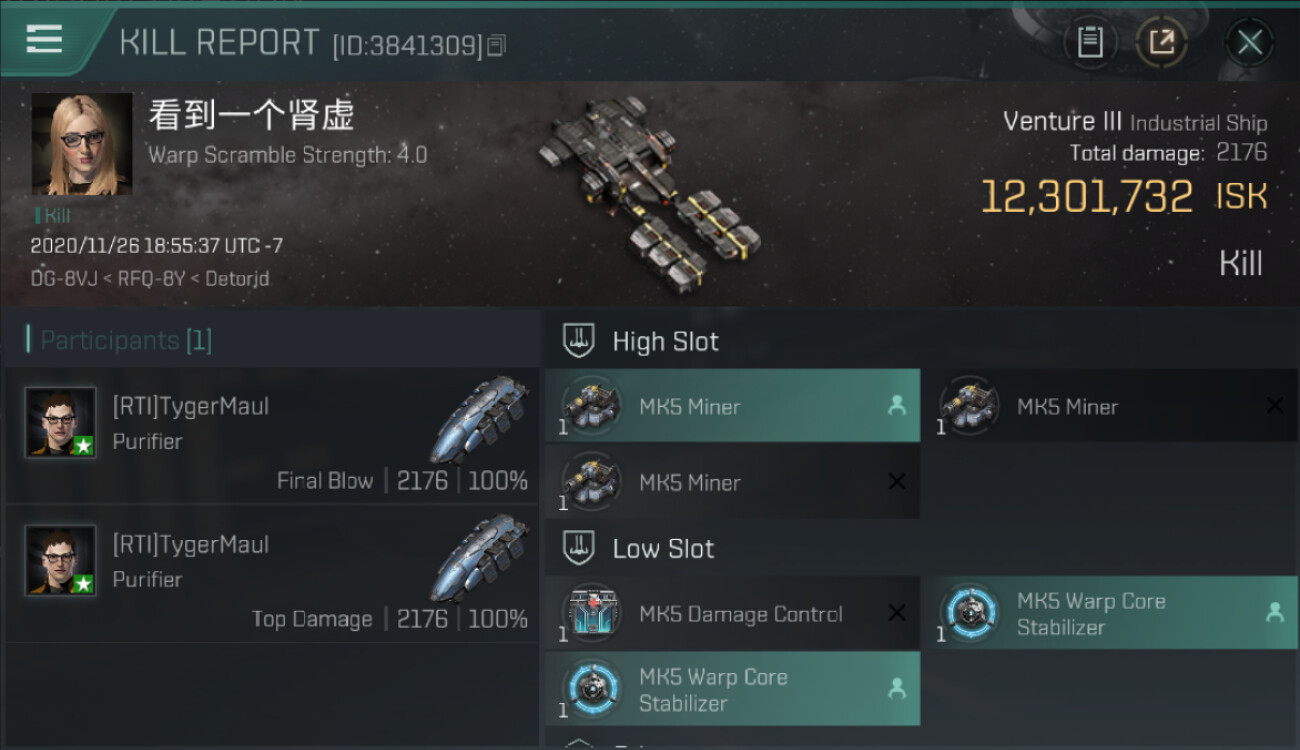Click the clipboard notes icon in header
The width and height of the screenshot is (1300, 750).
[x=1090, y=42]
